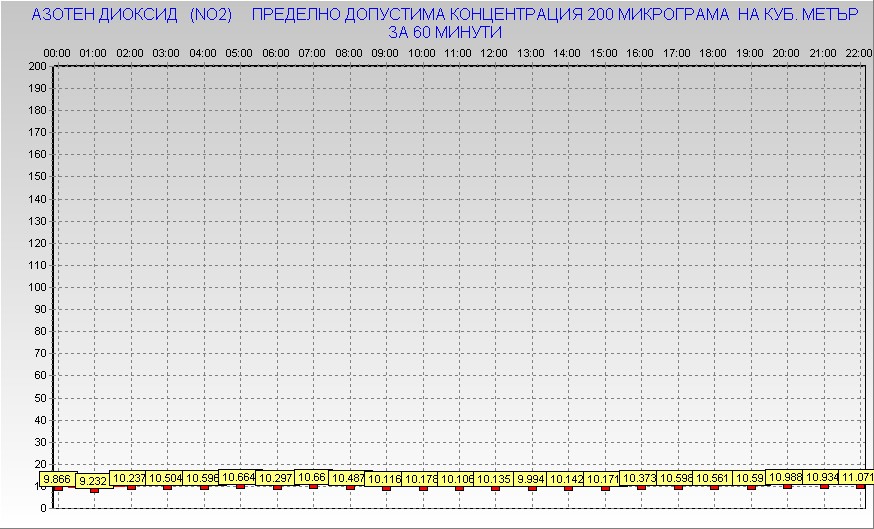This screenshot has height=529, width=874.
Task: Click the 10.934 data label
Action: coord(823,477)
